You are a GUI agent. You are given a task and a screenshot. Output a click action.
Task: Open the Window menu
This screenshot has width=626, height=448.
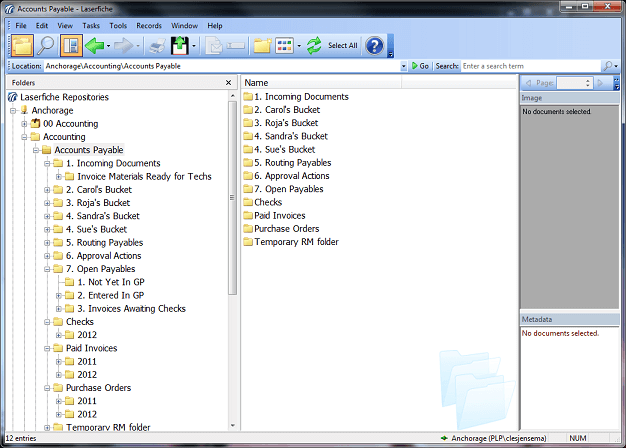[x=184, y=26]
